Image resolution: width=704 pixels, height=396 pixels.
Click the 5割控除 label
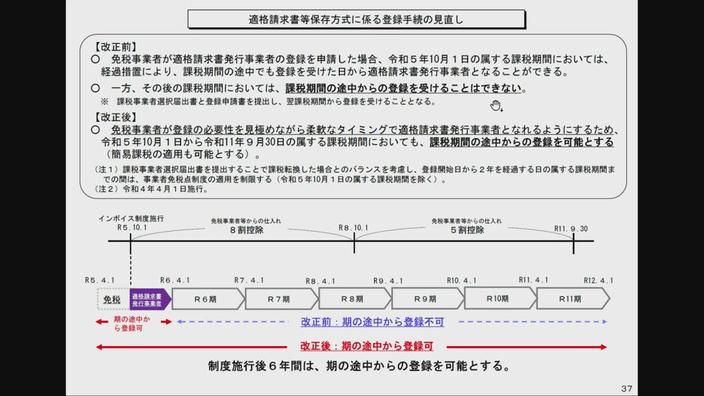[x=467, y=230]
